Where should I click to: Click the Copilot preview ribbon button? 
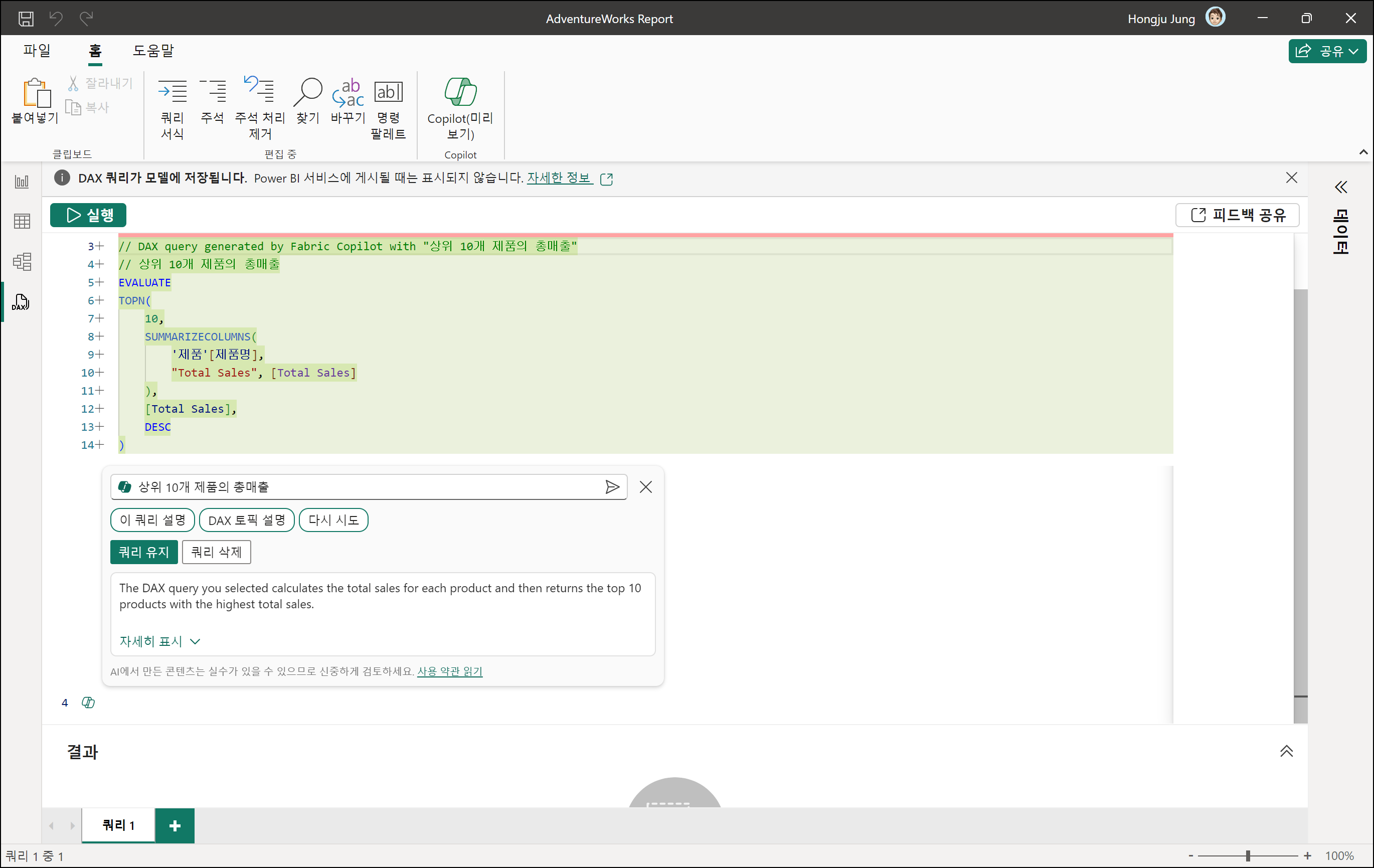click(460, 107)
